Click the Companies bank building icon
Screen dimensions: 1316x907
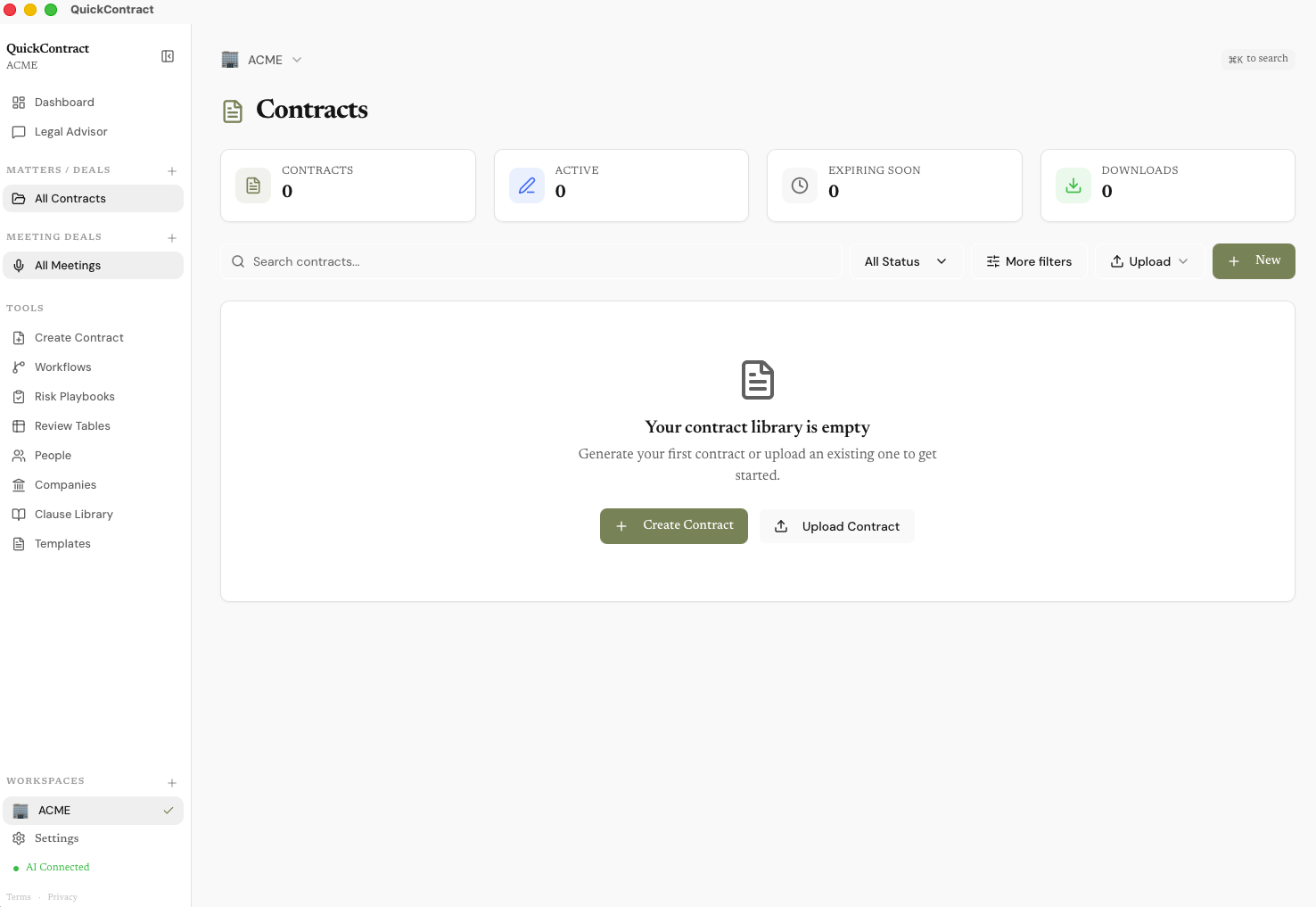[19, 485]
